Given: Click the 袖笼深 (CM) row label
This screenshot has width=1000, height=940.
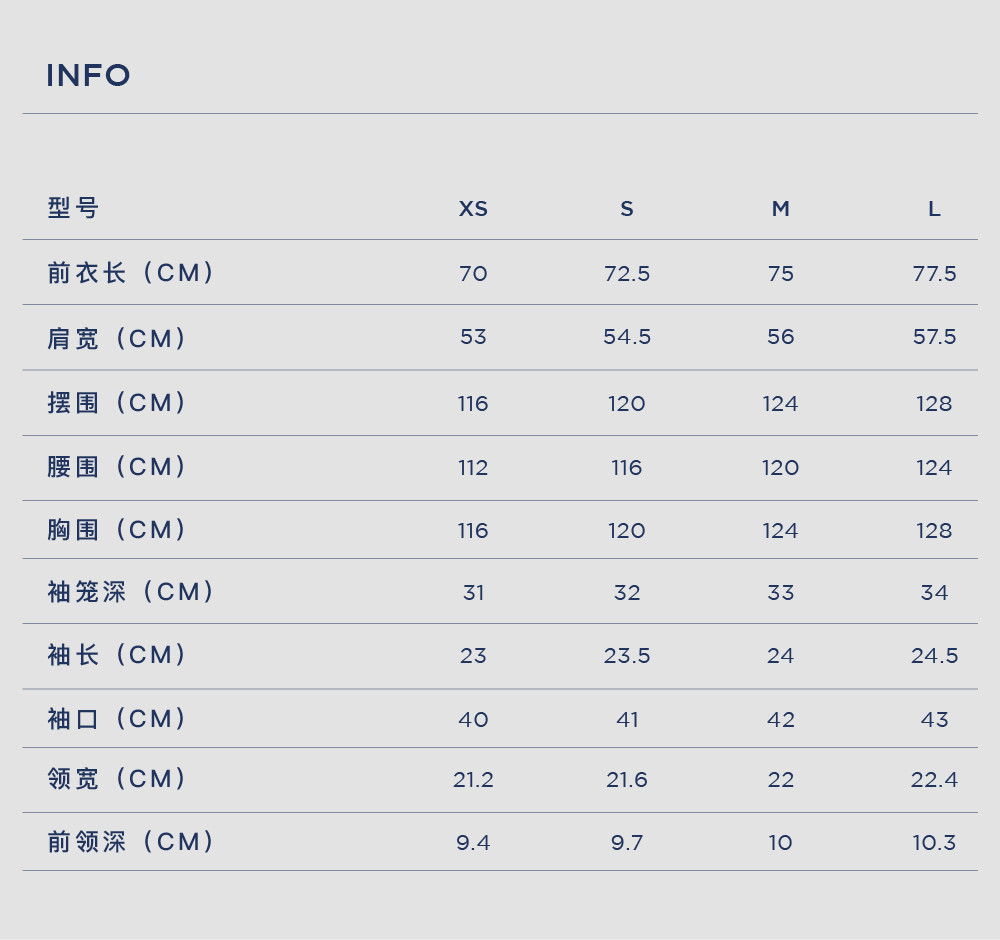Looking at the screenshot, I should [x=131, y=591].
